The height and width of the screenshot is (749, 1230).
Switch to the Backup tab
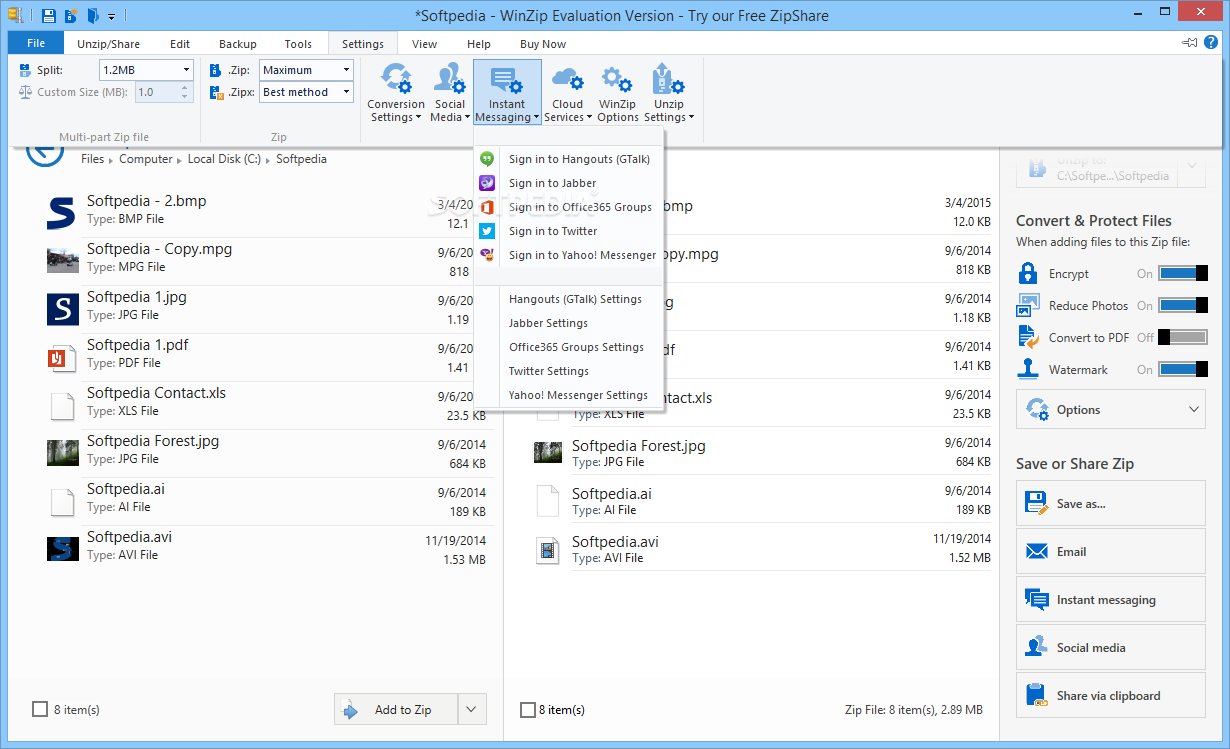[x=238, y=44]
